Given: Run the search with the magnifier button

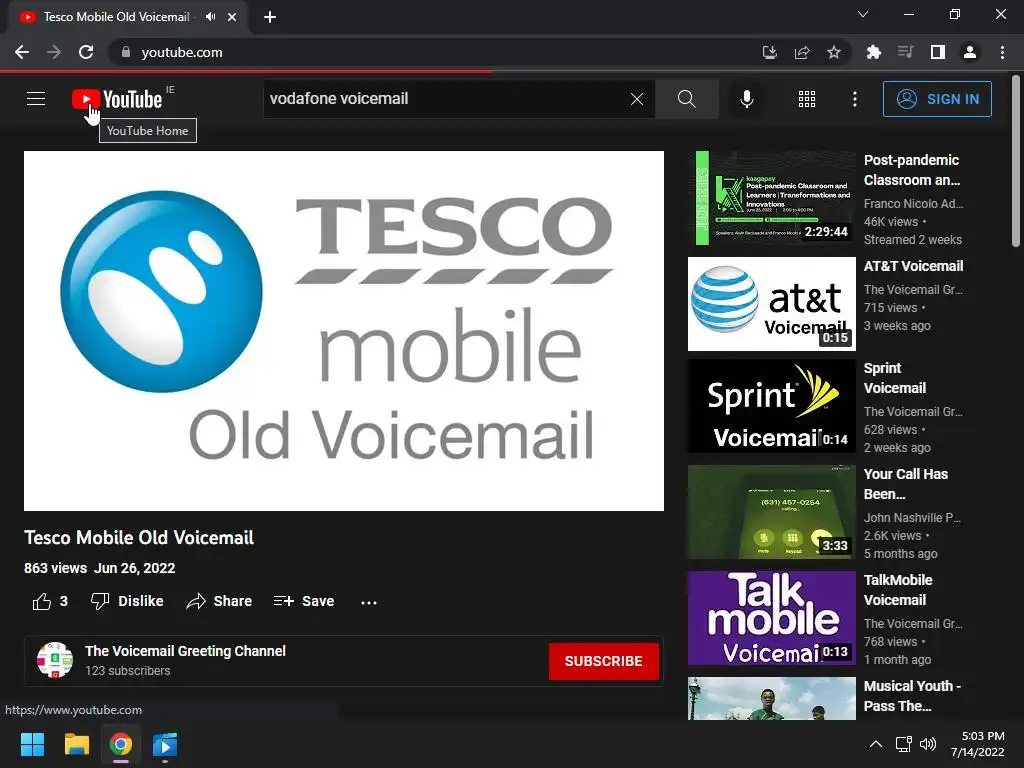Looking at the screenshot, I should pos(686,99).
